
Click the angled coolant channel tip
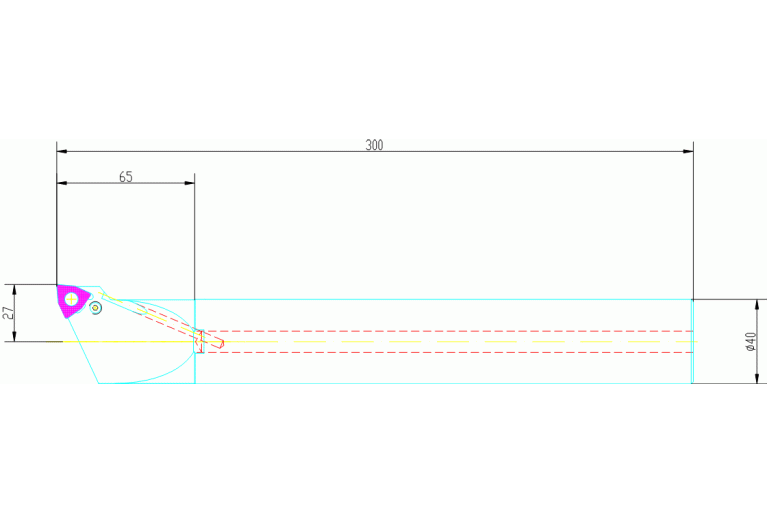pos(220,344)
